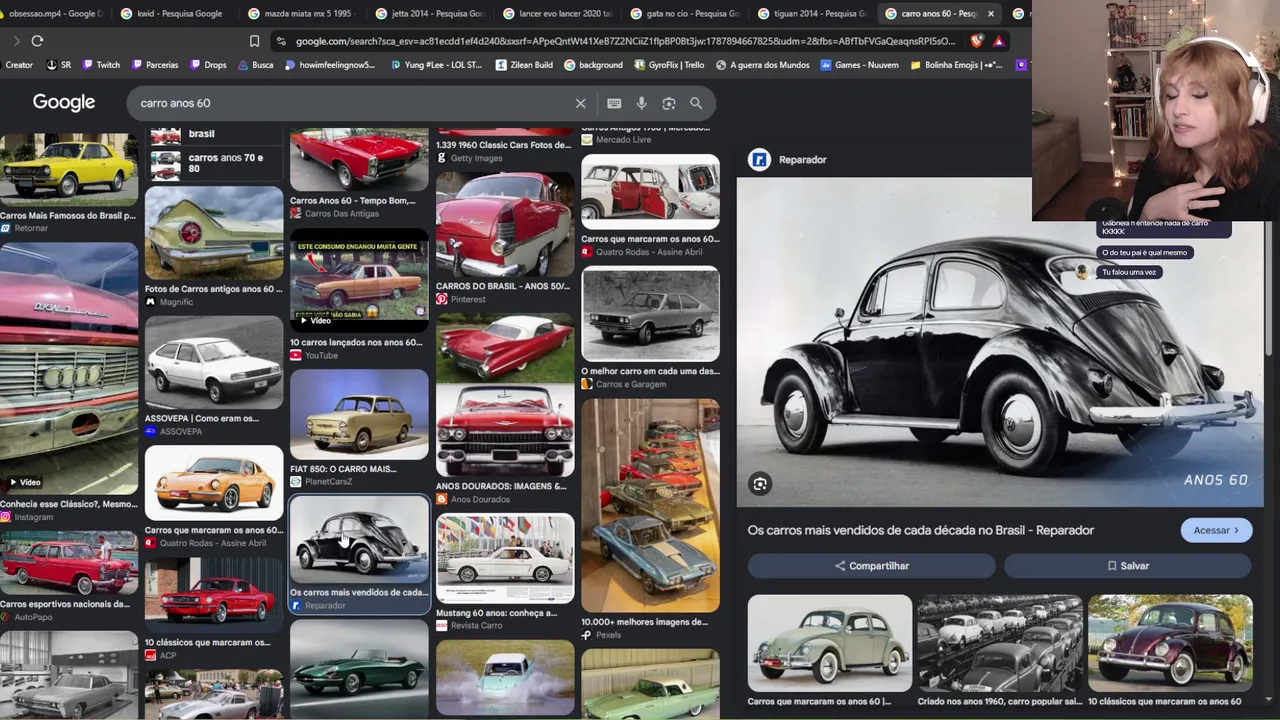The width and height of the screenshot is (1280, 720).
Task: Select 'carros anos 70 e 80' suggestion
Action: point(214,163)
